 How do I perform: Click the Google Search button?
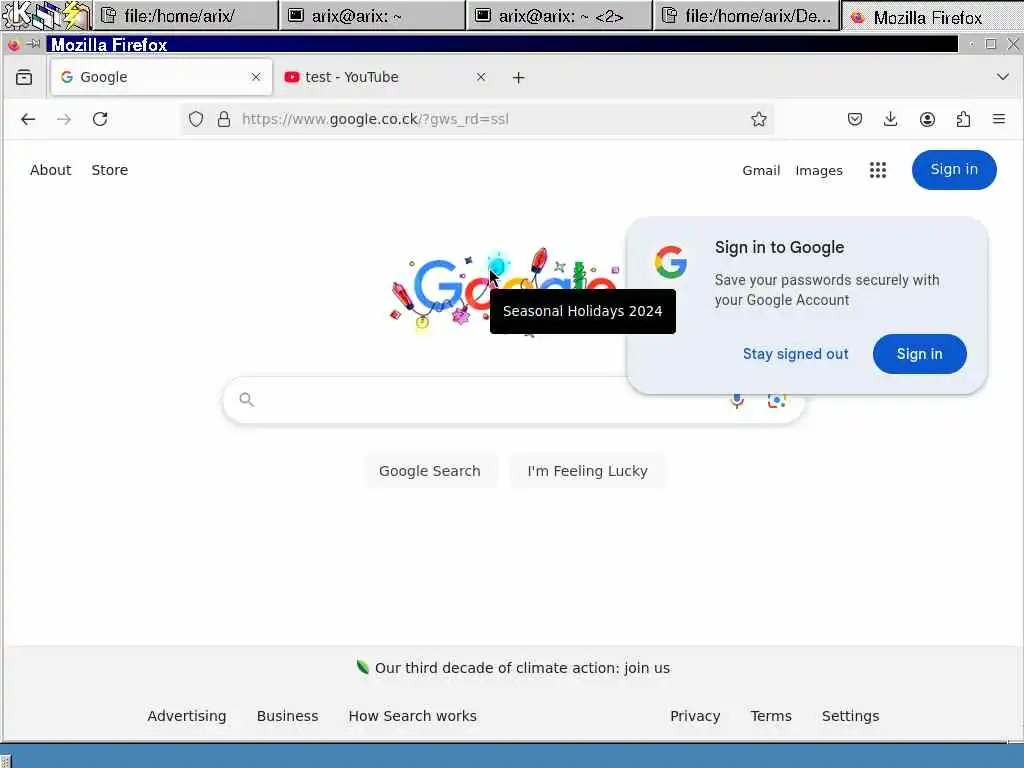pyautogui.click(x=430, y=471)
